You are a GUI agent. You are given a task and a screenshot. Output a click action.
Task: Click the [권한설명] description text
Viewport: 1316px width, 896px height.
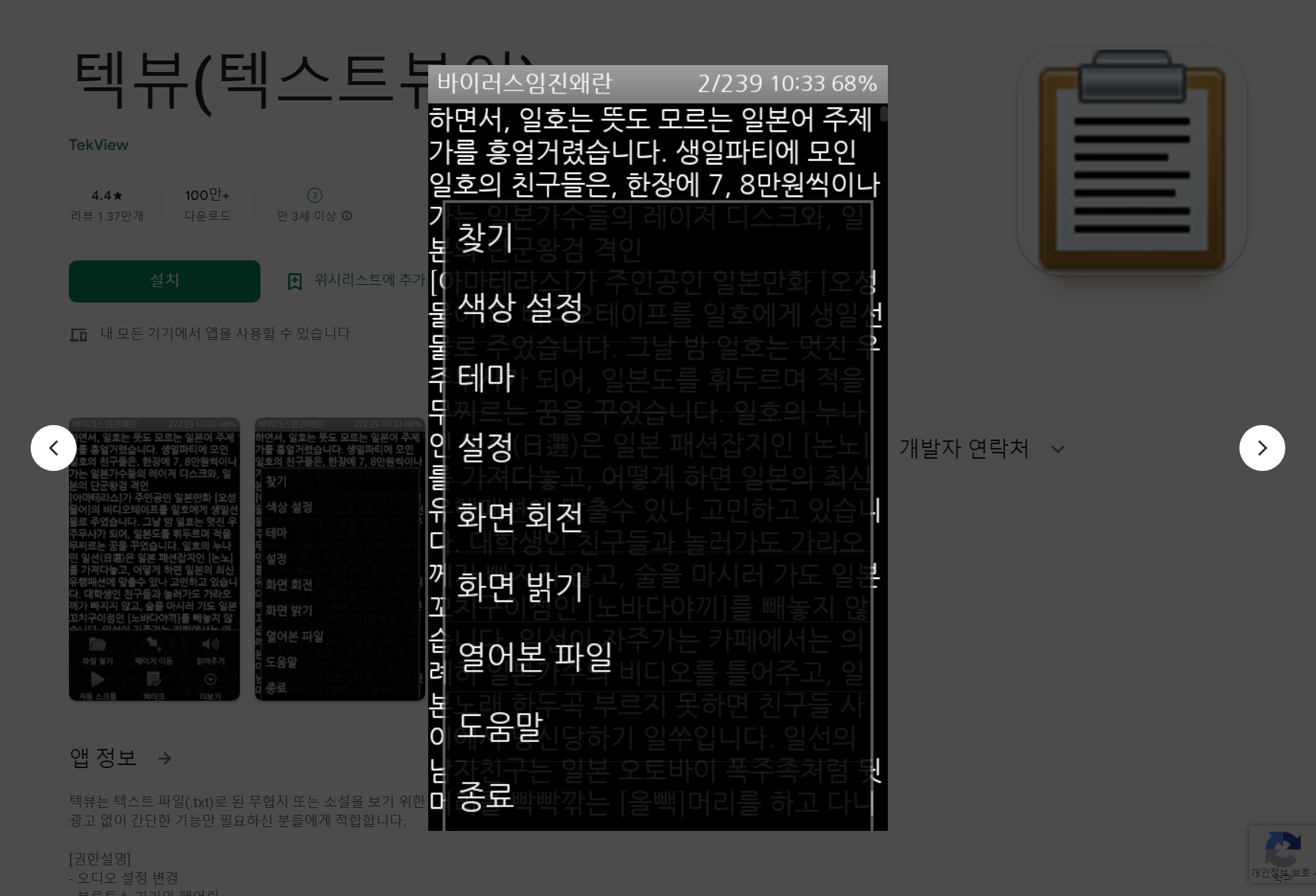100,858
